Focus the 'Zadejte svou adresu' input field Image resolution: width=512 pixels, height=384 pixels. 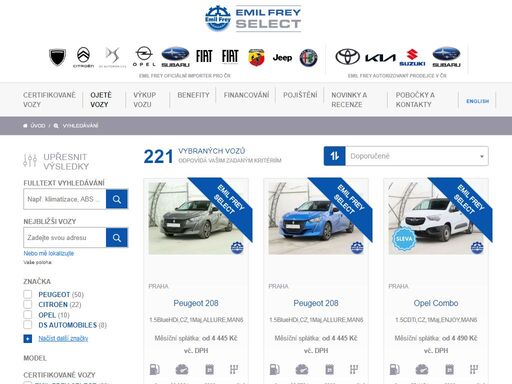coord(65,237)
